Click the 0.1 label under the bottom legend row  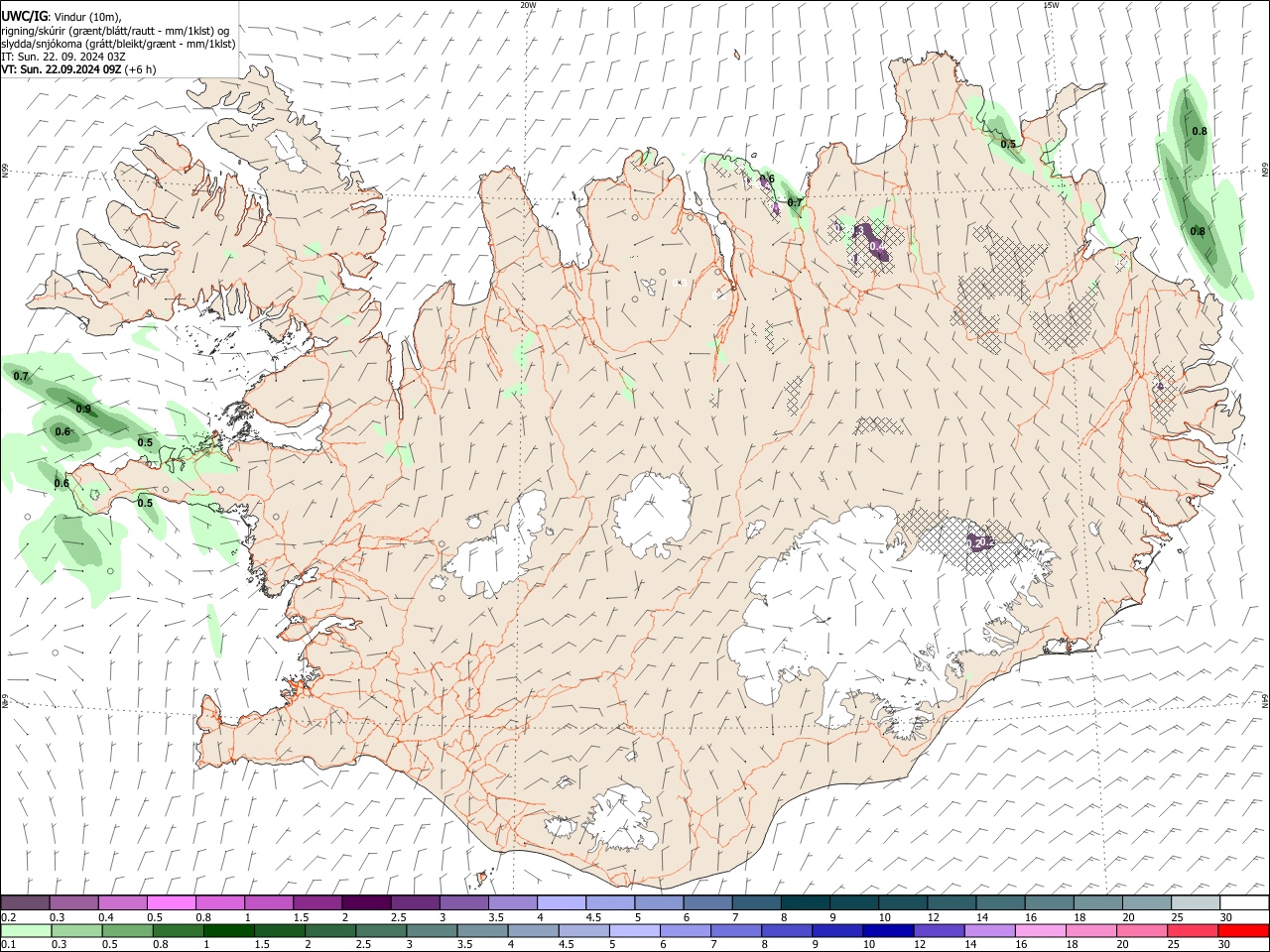(x=8, y=944)
